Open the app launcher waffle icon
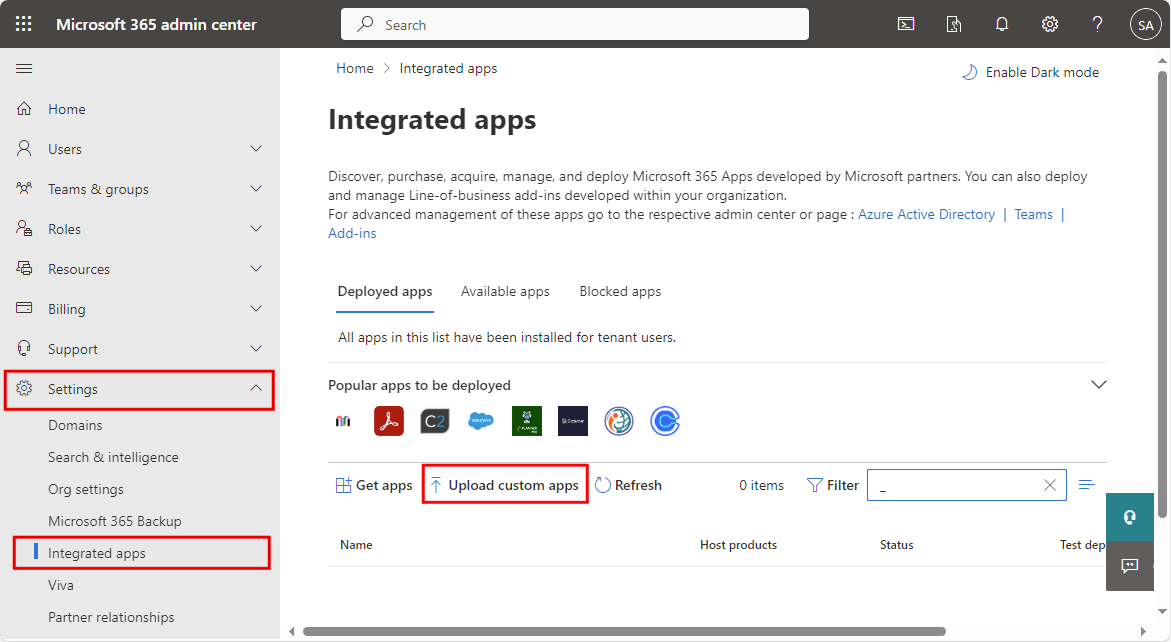The image size is (1171, 642). click(x=24, y=24)
